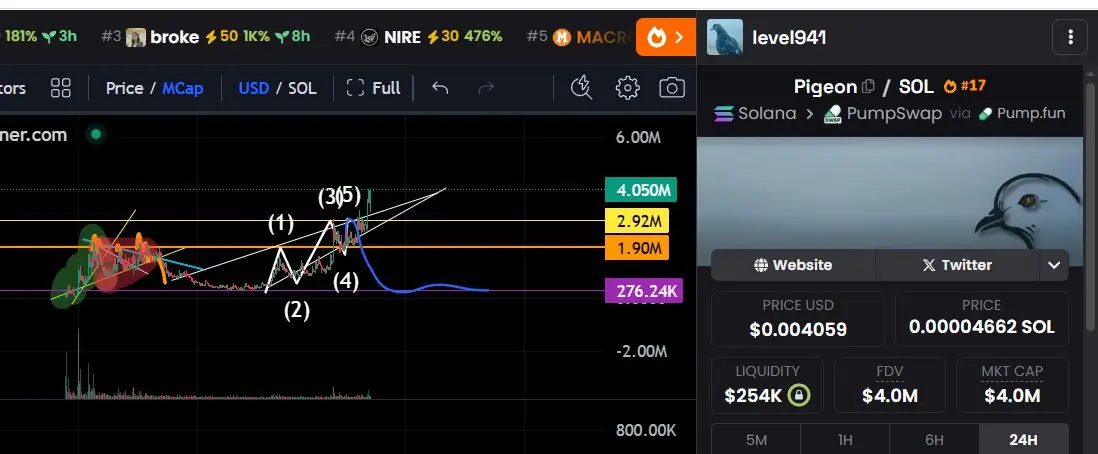
Task: Open trending token #3 broke
Action: coord(206,37)
